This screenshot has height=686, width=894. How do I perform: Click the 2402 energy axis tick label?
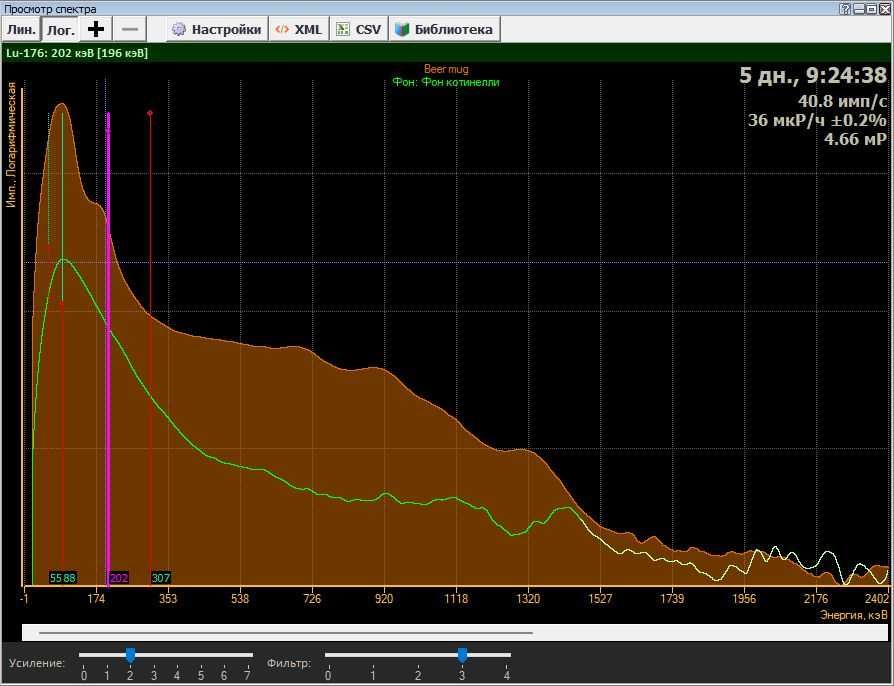(876, 599)
